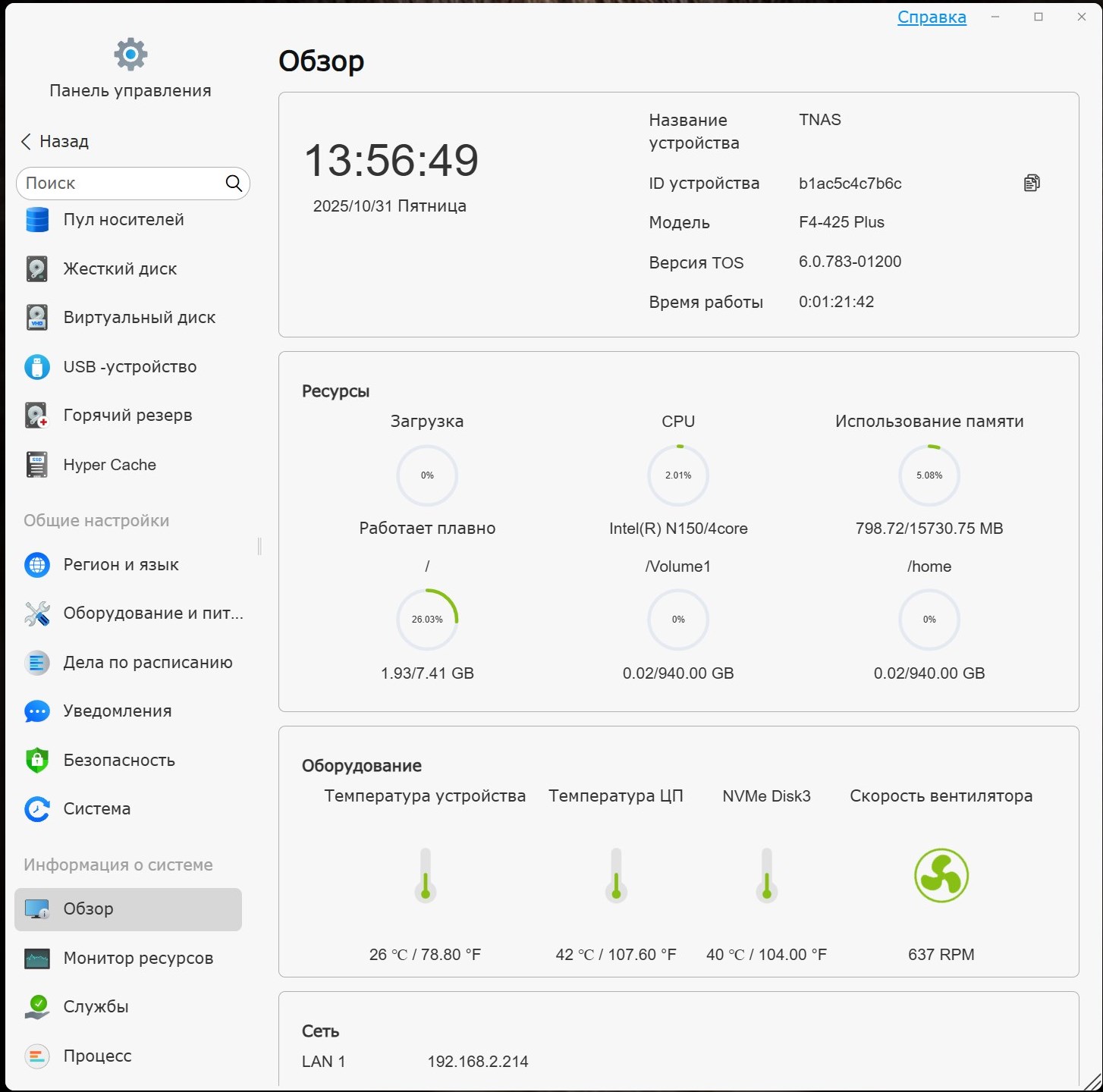The image size is (1103, 1092).
Task: Click the schedule icon for Дела по расписанию
Action: pos(37,663)
